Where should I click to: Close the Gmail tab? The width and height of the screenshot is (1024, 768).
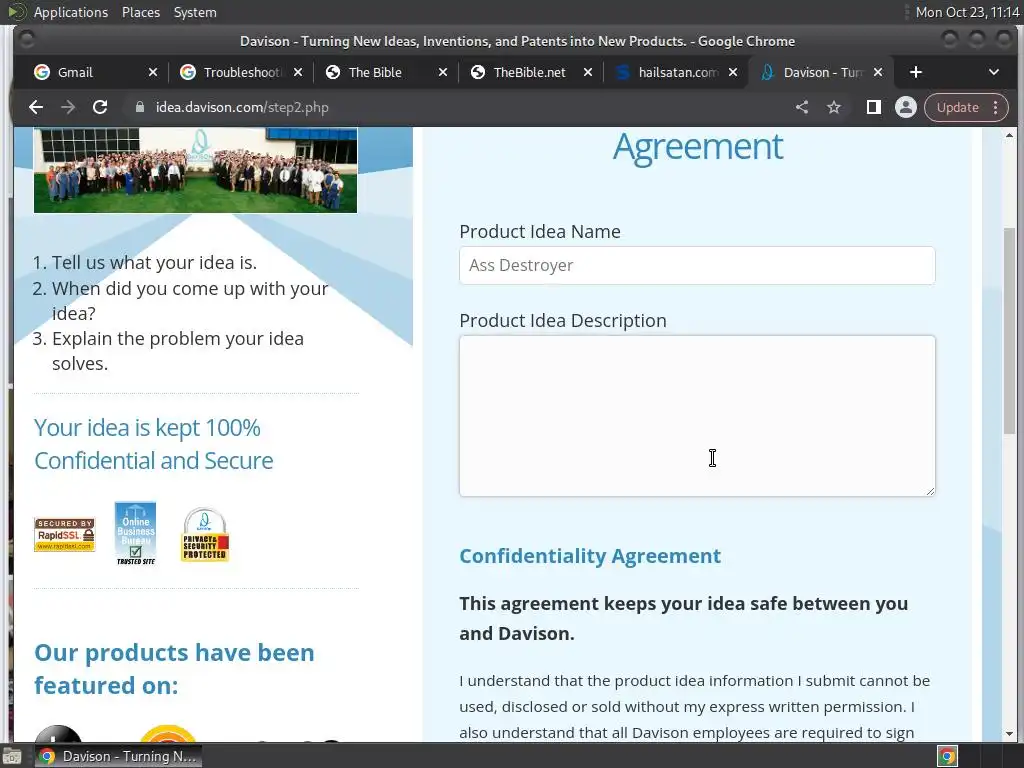click(153, 72)
